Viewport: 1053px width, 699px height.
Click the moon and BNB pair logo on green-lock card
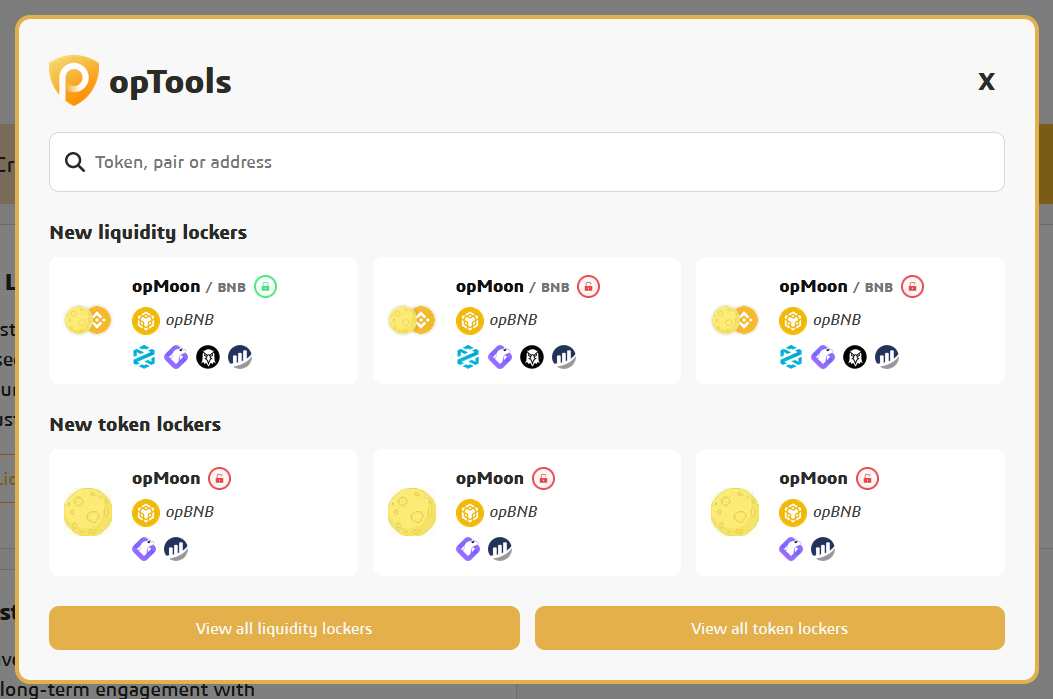pos(88,320)
